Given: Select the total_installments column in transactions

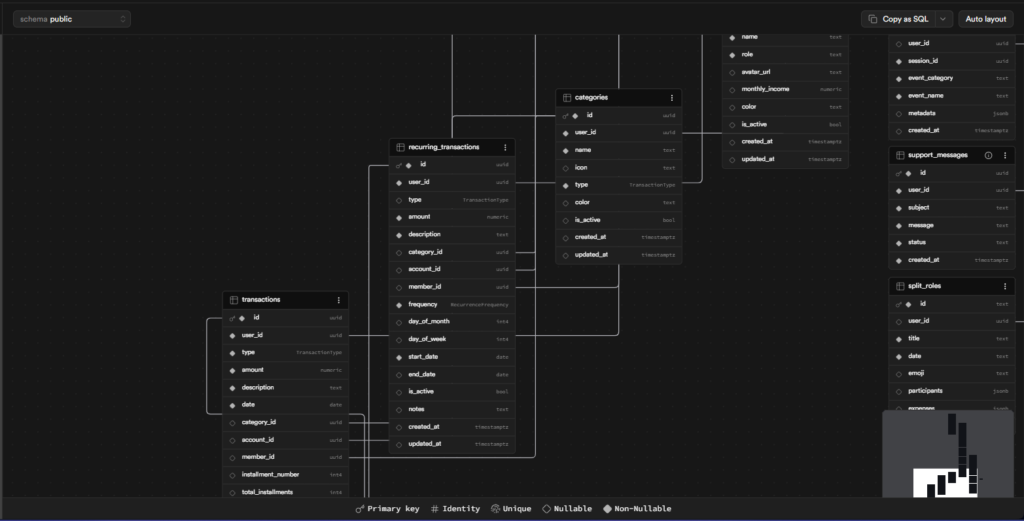Looking at the screenshot, I should click(x=285, y=492).
